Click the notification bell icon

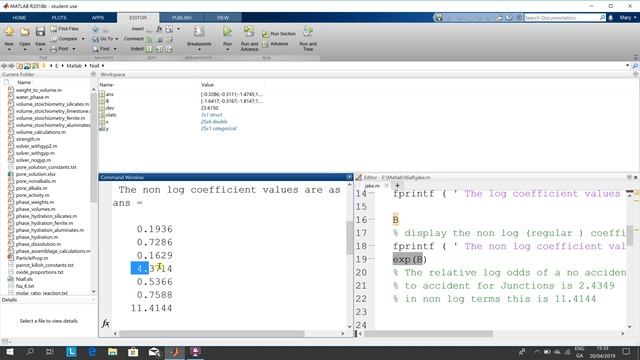pyautogui.click(x=611, y=18)
